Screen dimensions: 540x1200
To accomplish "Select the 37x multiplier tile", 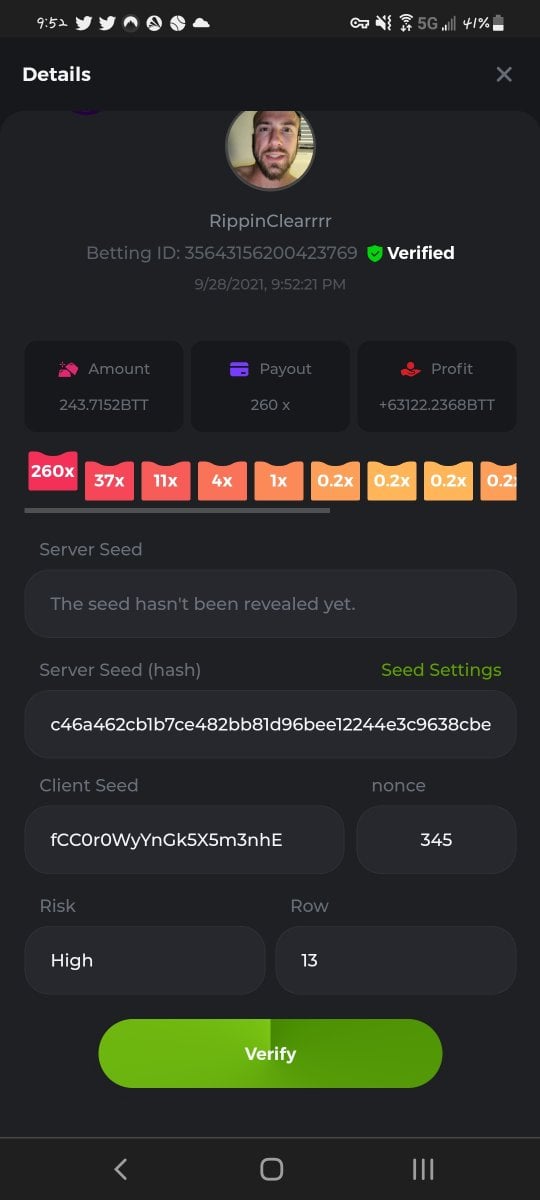I will 109,481.
